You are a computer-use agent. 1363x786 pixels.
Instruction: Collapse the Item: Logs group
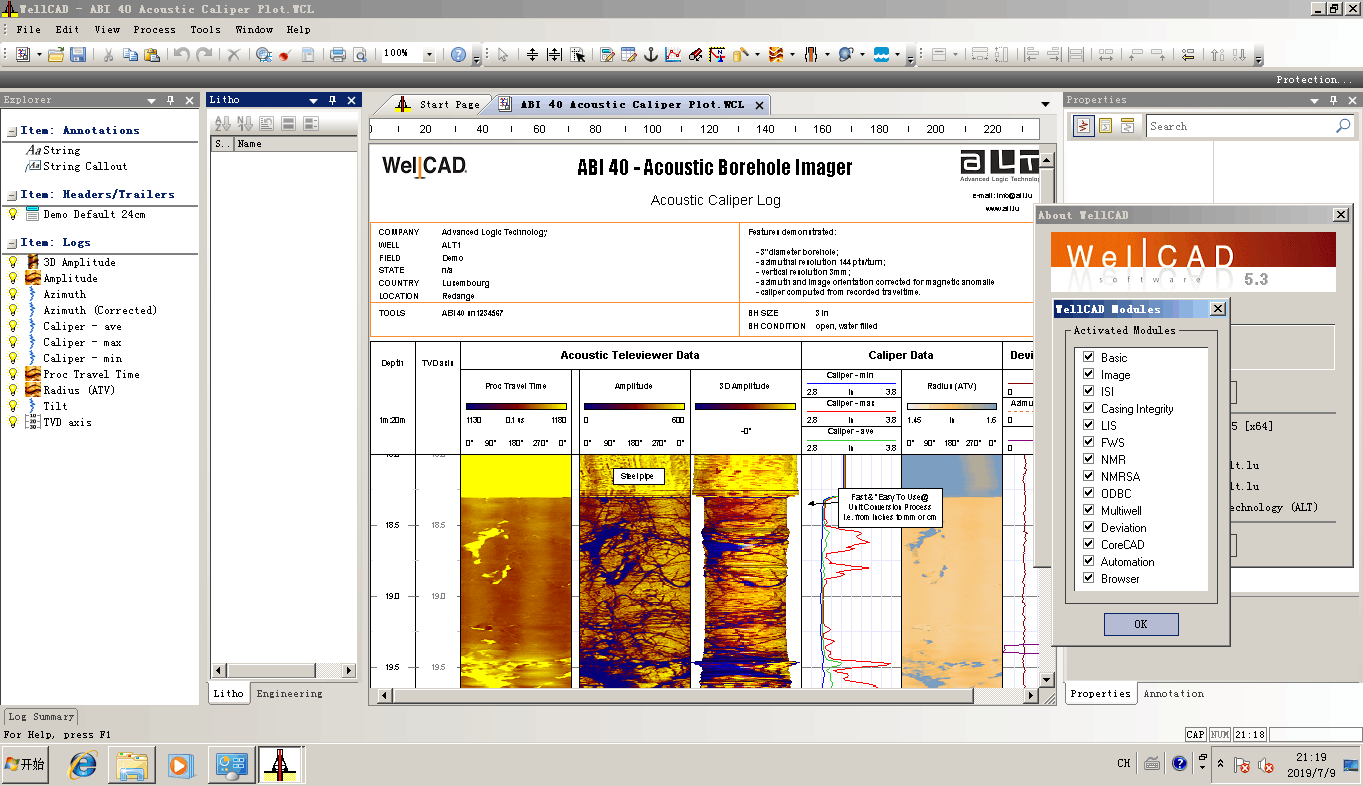(11, 242)
